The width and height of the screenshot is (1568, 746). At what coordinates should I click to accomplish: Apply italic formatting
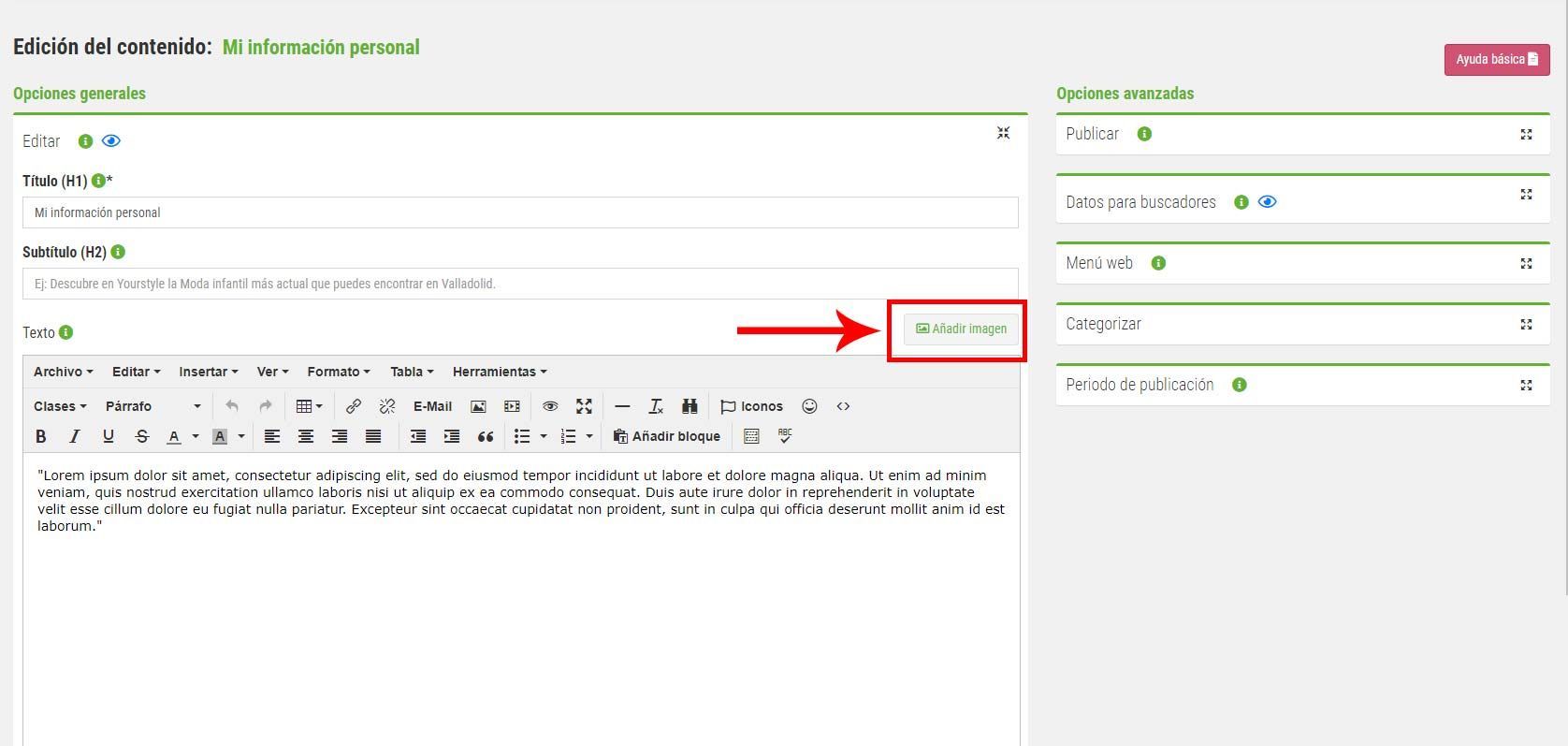point(75,436)
